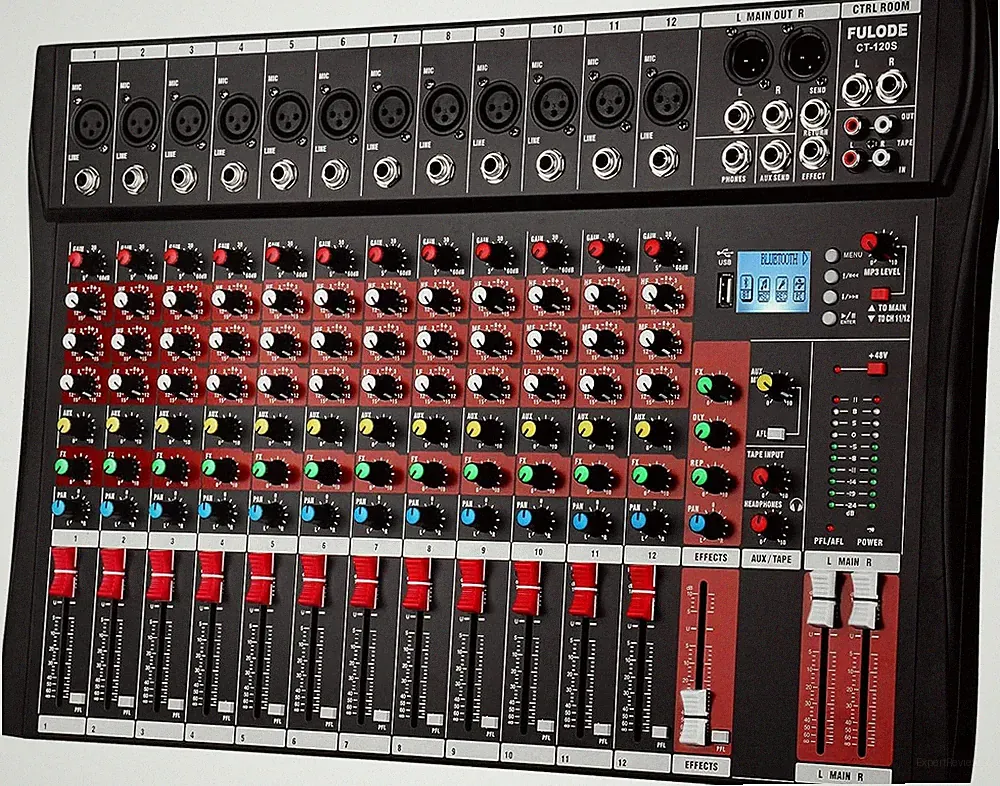1000x786 pixels.
Task: Click the channel 12 LINE jack input
Action: [x=663, y=159]
